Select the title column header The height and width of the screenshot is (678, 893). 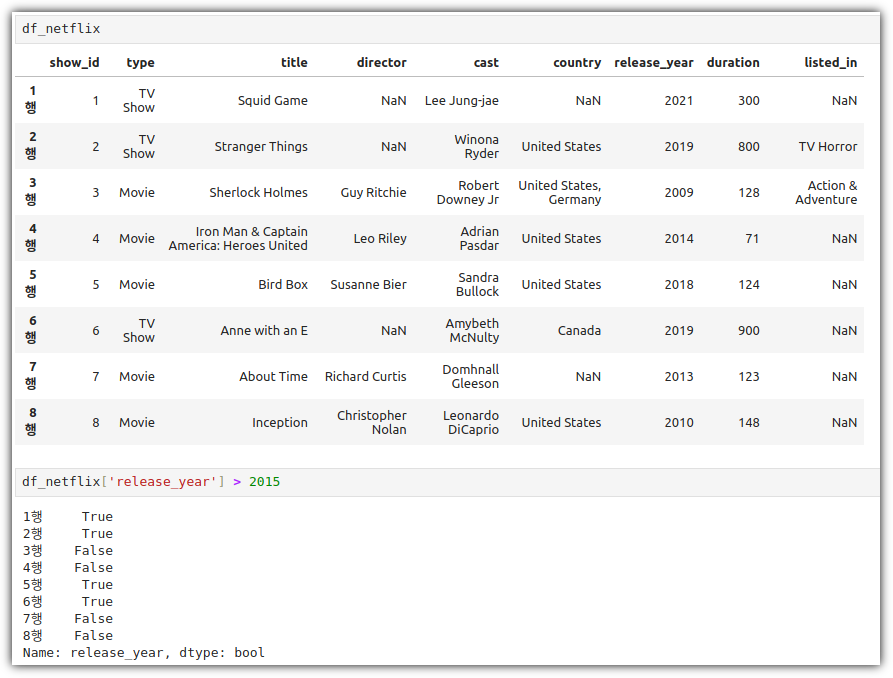click(x=294, y=63)
